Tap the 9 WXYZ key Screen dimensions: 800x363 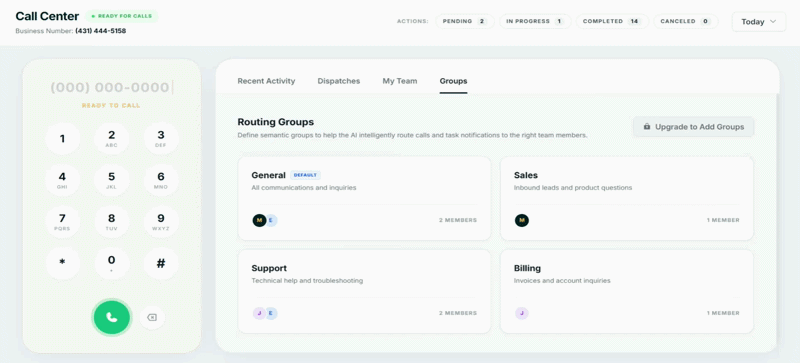161,222
